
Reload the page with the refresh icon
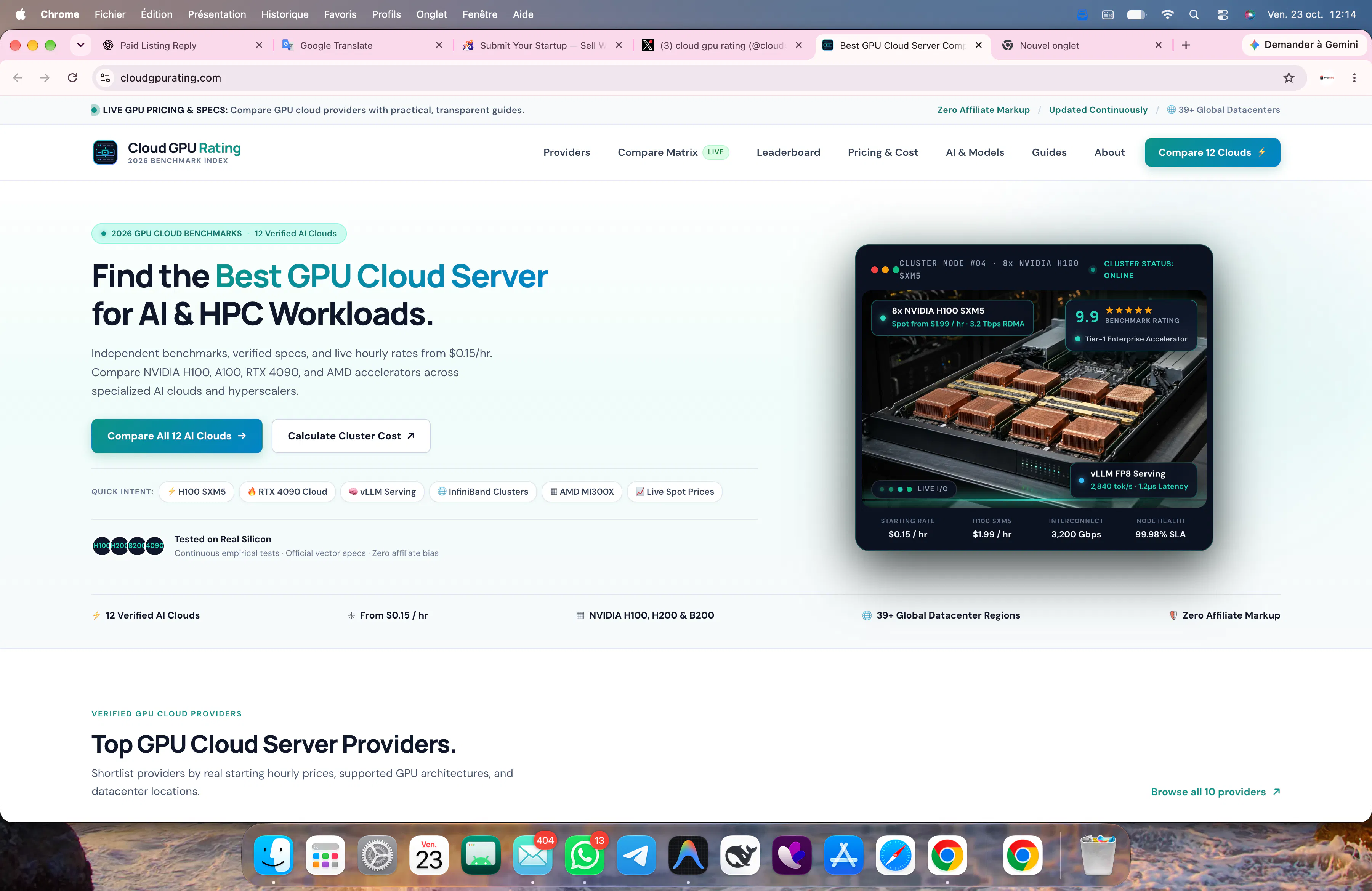click(73, 77)
